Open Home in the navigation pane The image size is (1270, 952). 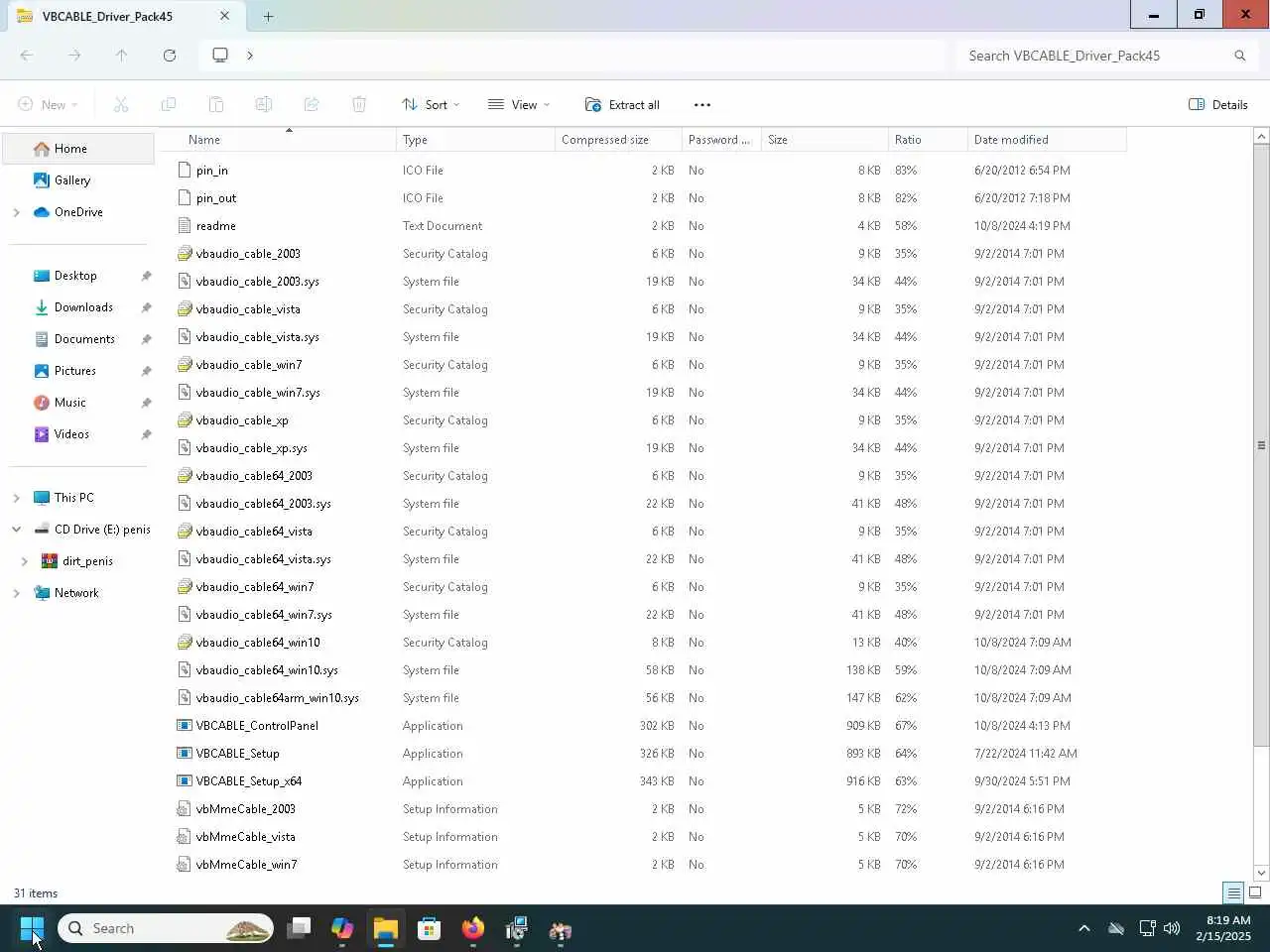click(x=77, y=149)
